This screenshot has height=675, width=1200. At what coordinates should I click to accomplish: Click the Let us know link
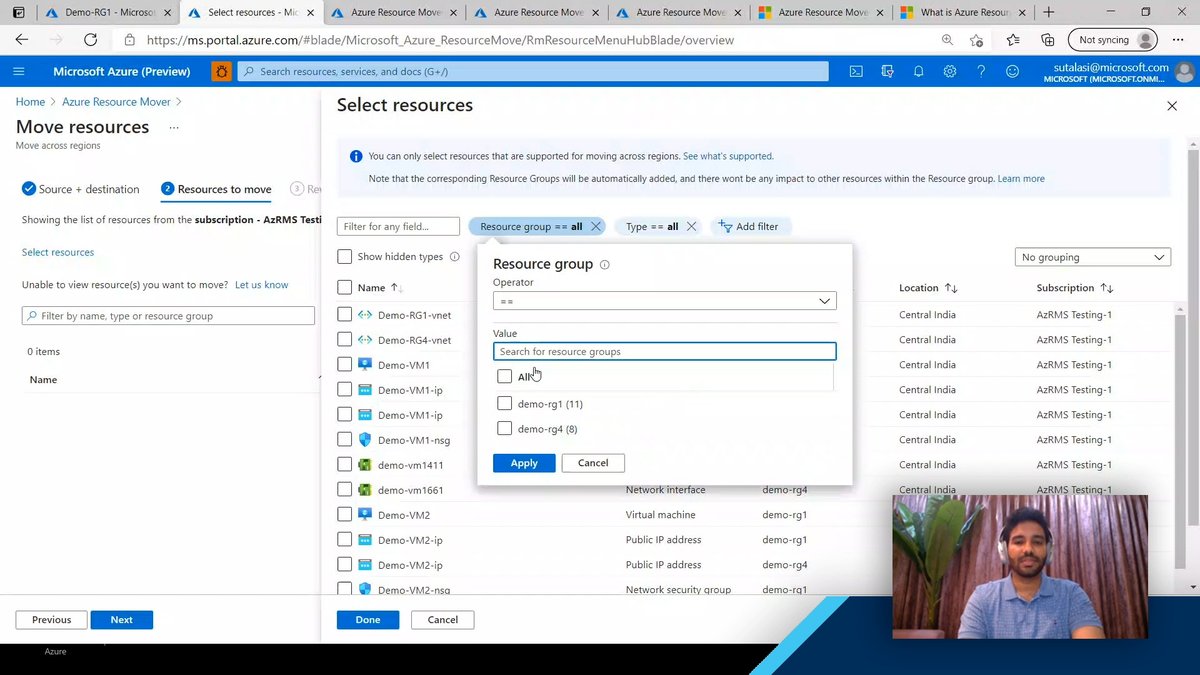point(261,285)
